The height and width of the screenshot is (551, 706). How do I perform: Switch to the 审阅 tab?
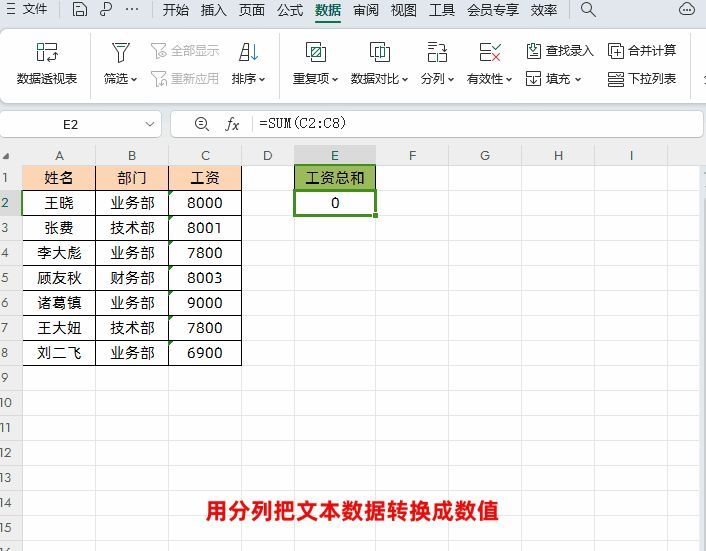click(366, 9)
